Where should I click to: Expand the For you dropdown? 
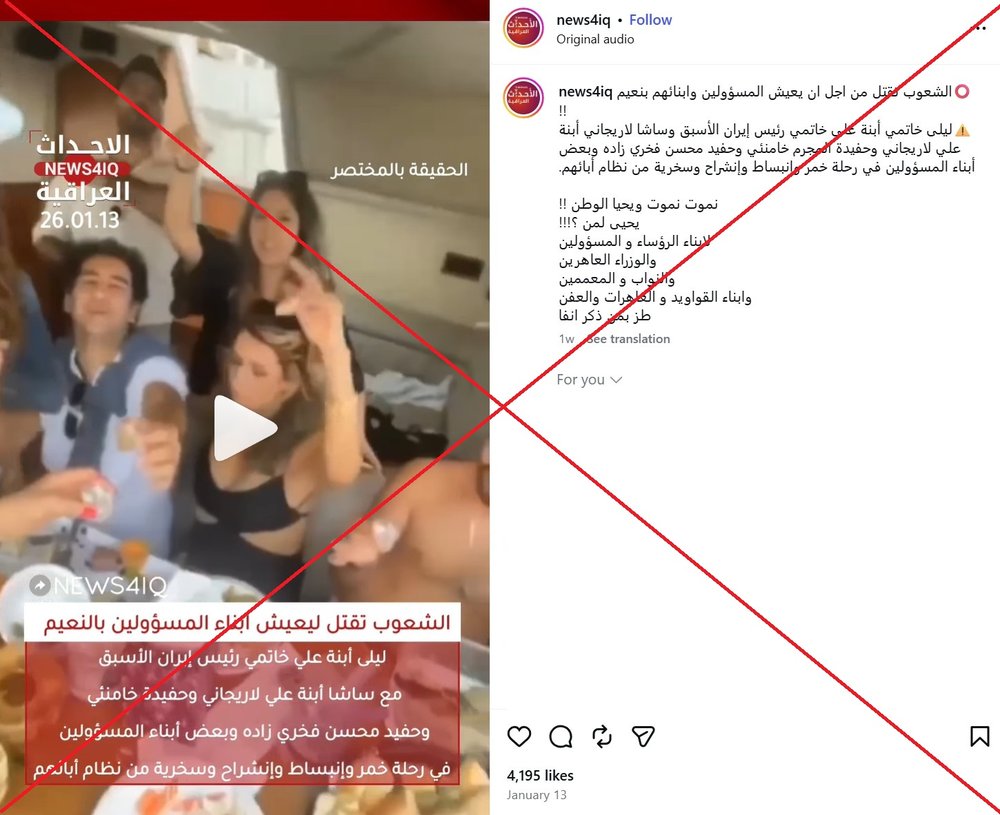pos(589,379)
